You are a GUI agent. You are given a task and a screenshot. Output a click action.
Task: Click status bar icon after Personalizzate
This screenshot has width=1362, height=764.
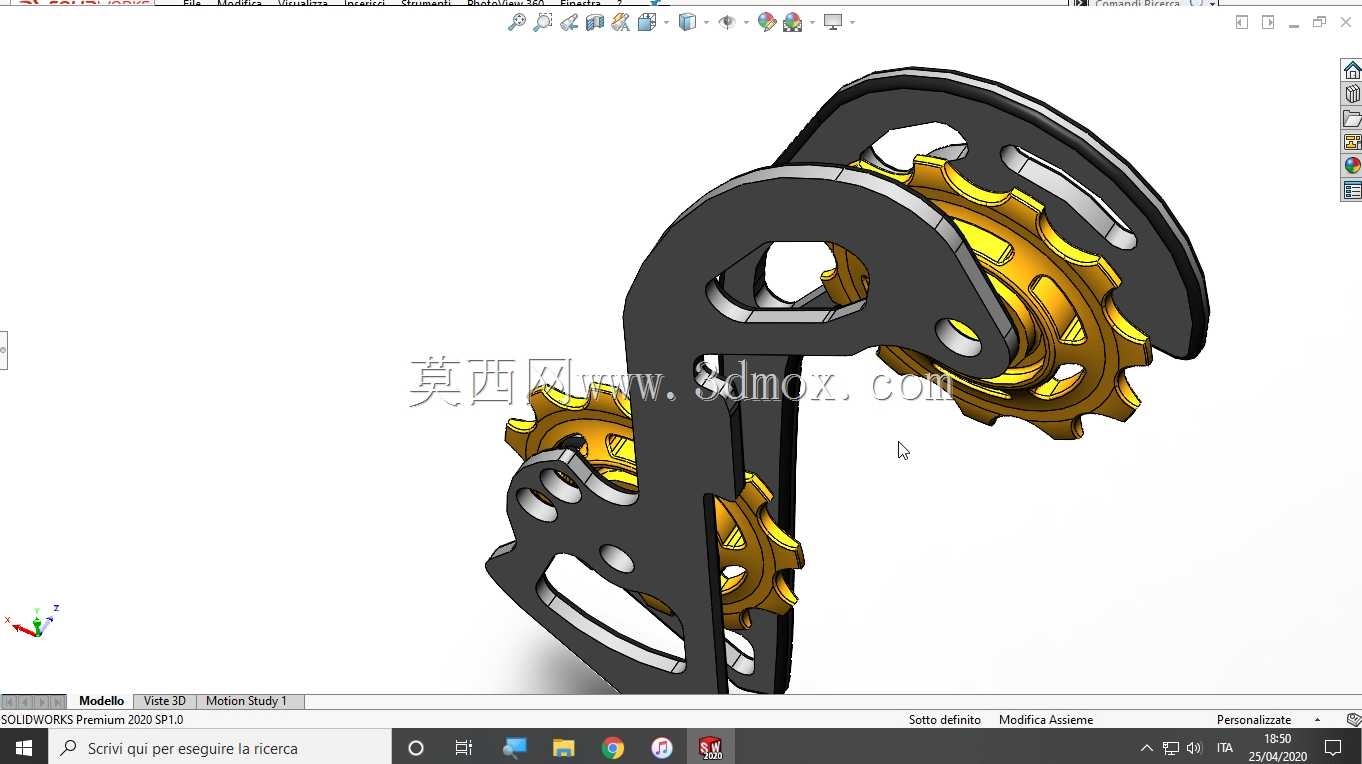[x=1353, y=720]
